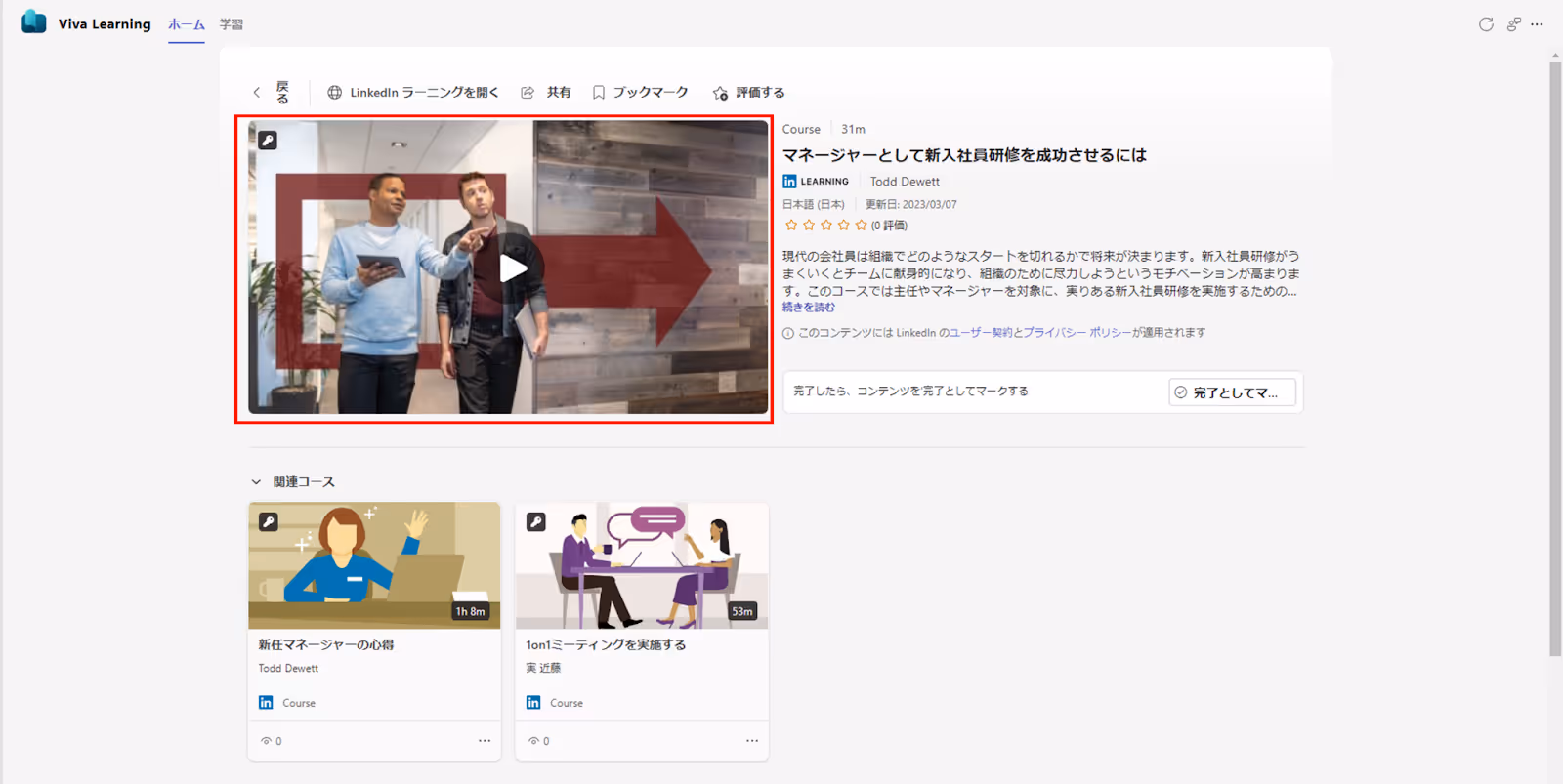This screenshot has width=1563, height=784.
Task: Click the 関連コース heading
Action: click(304, 482)
